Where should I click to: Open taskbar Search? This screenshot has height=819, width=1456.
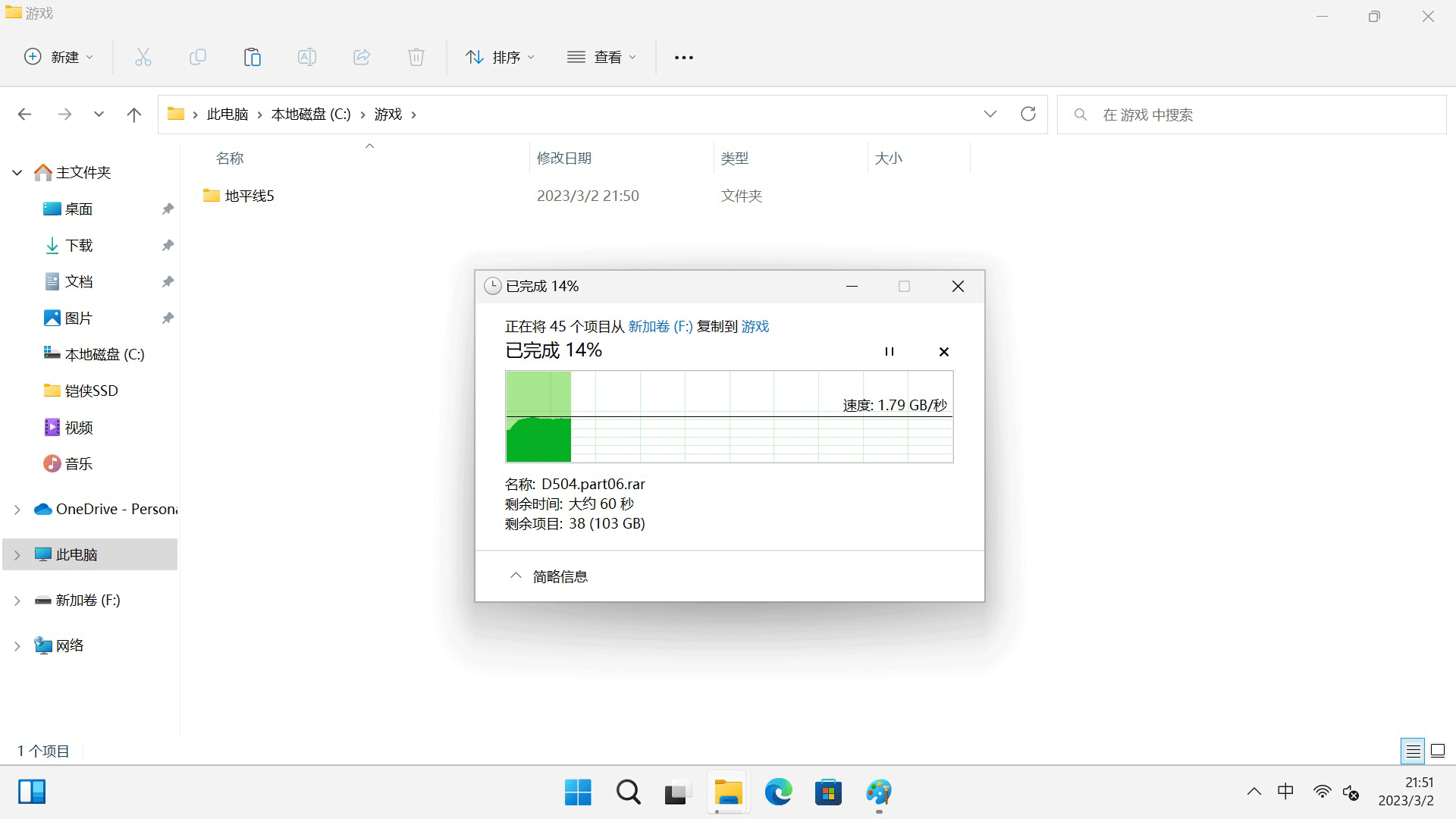coord(628,792)
